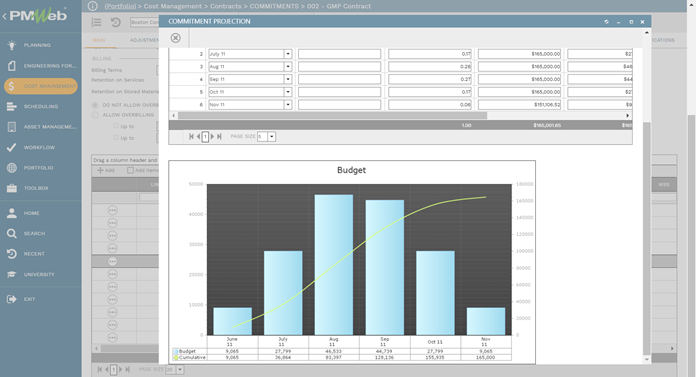This screenshot has height=377, width=696.
Task: Open period dropdown for Oct 11 row
Action: [288, 92]
